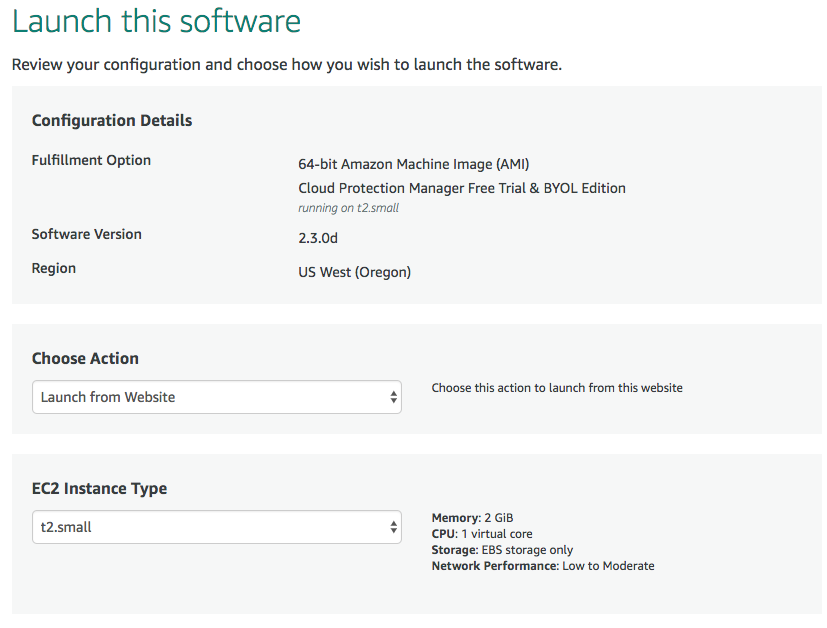
Task: Click the 'EC2 Instance Type' heading
Action: (99, 488)
